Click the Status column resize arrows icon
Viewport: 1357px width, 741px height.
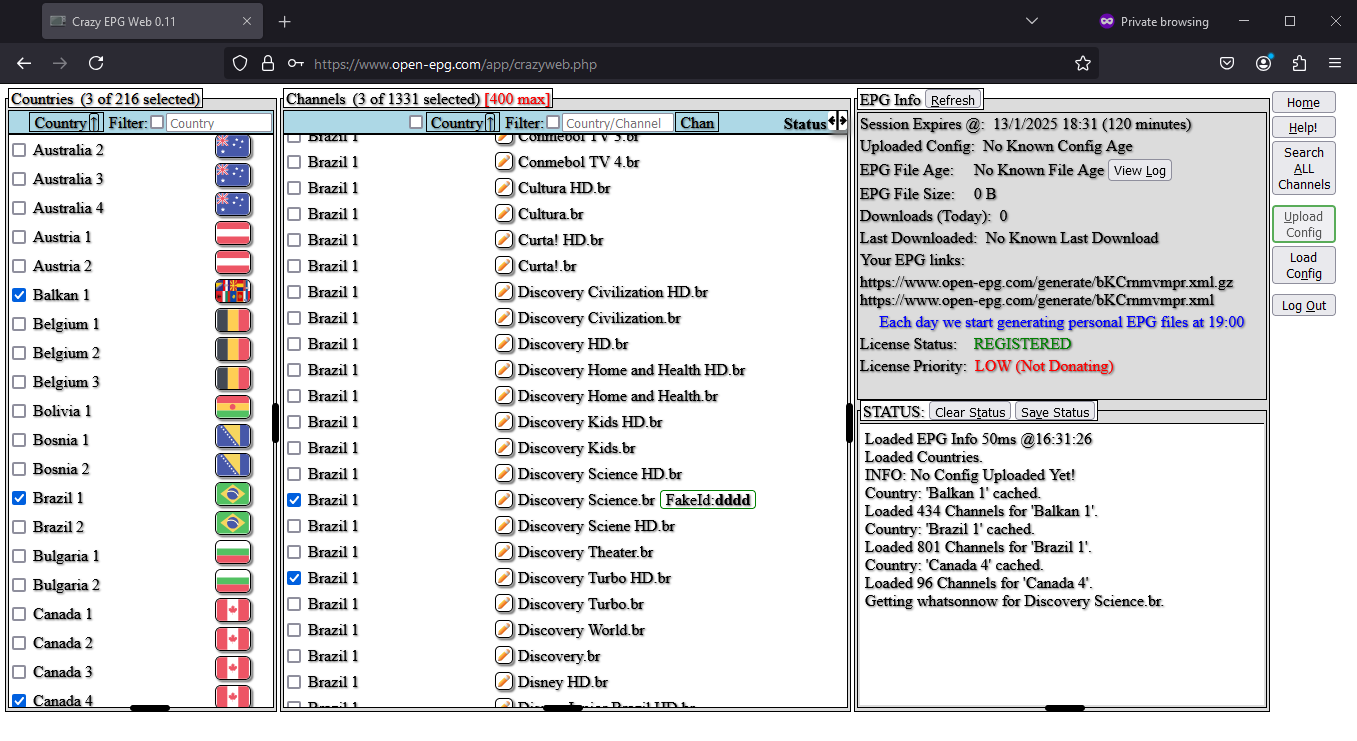[838, 121]
